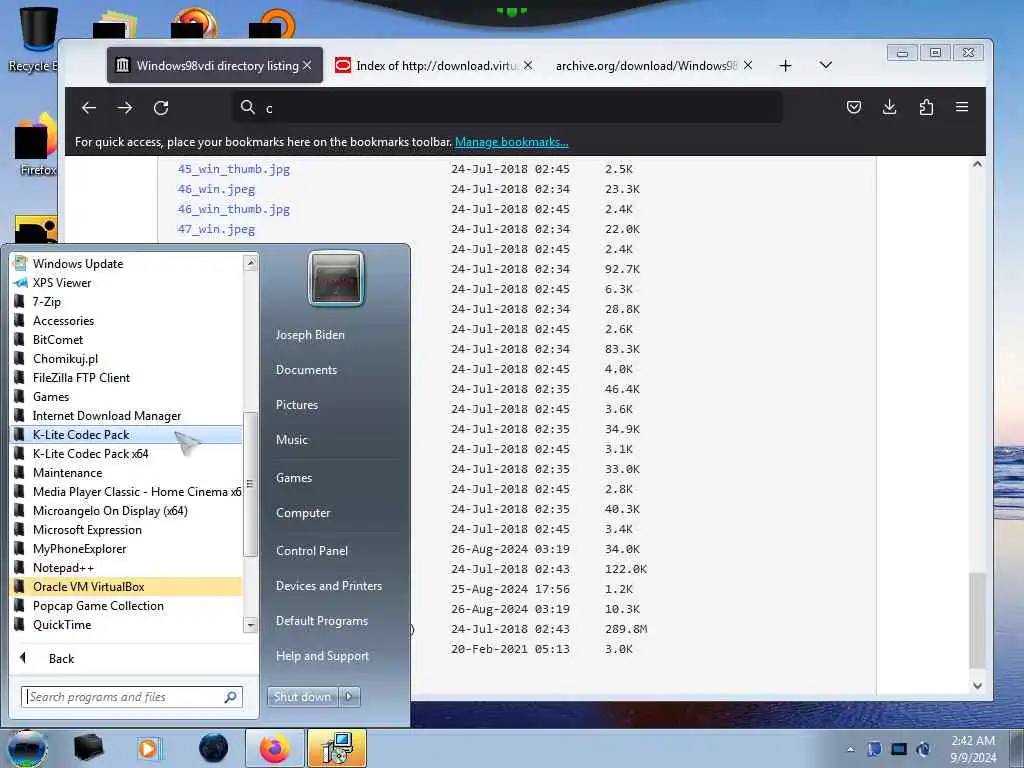Viewport: 1024px width, 768px height.
Task: Open Computer from Start menu
Action: pyautogui.click(x=303, y=513)
